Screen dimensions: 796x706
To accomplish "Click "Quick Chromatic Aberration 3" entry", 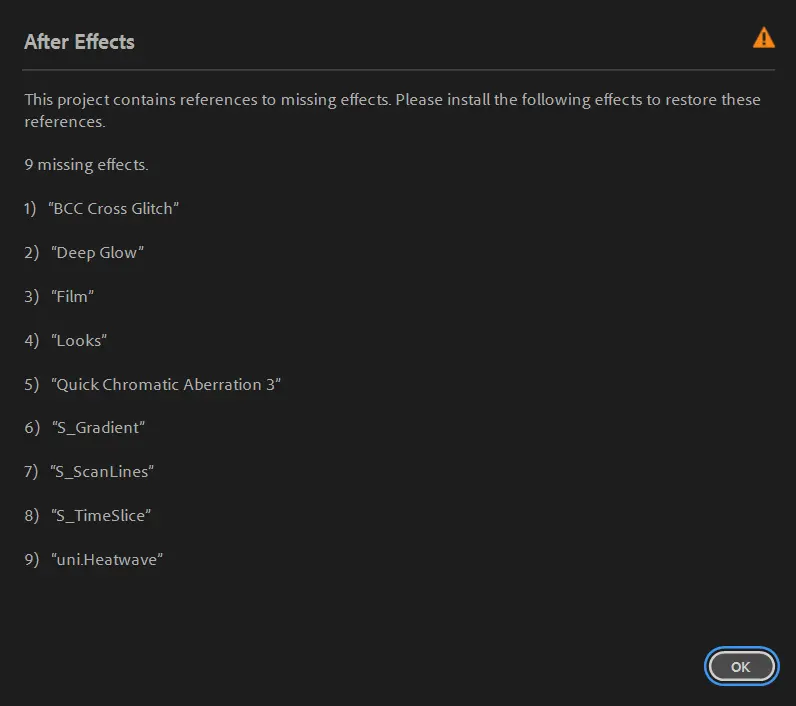I will click(165, 385).
